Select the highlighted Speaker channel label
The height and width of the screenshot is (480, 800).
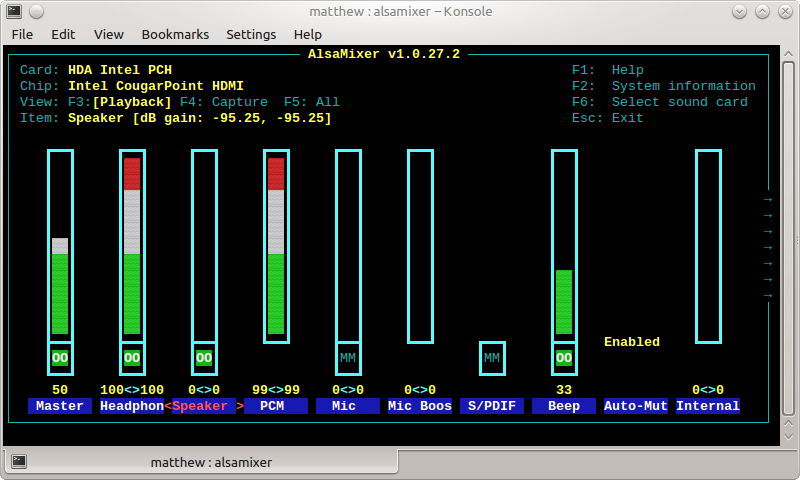pos(204,406)
